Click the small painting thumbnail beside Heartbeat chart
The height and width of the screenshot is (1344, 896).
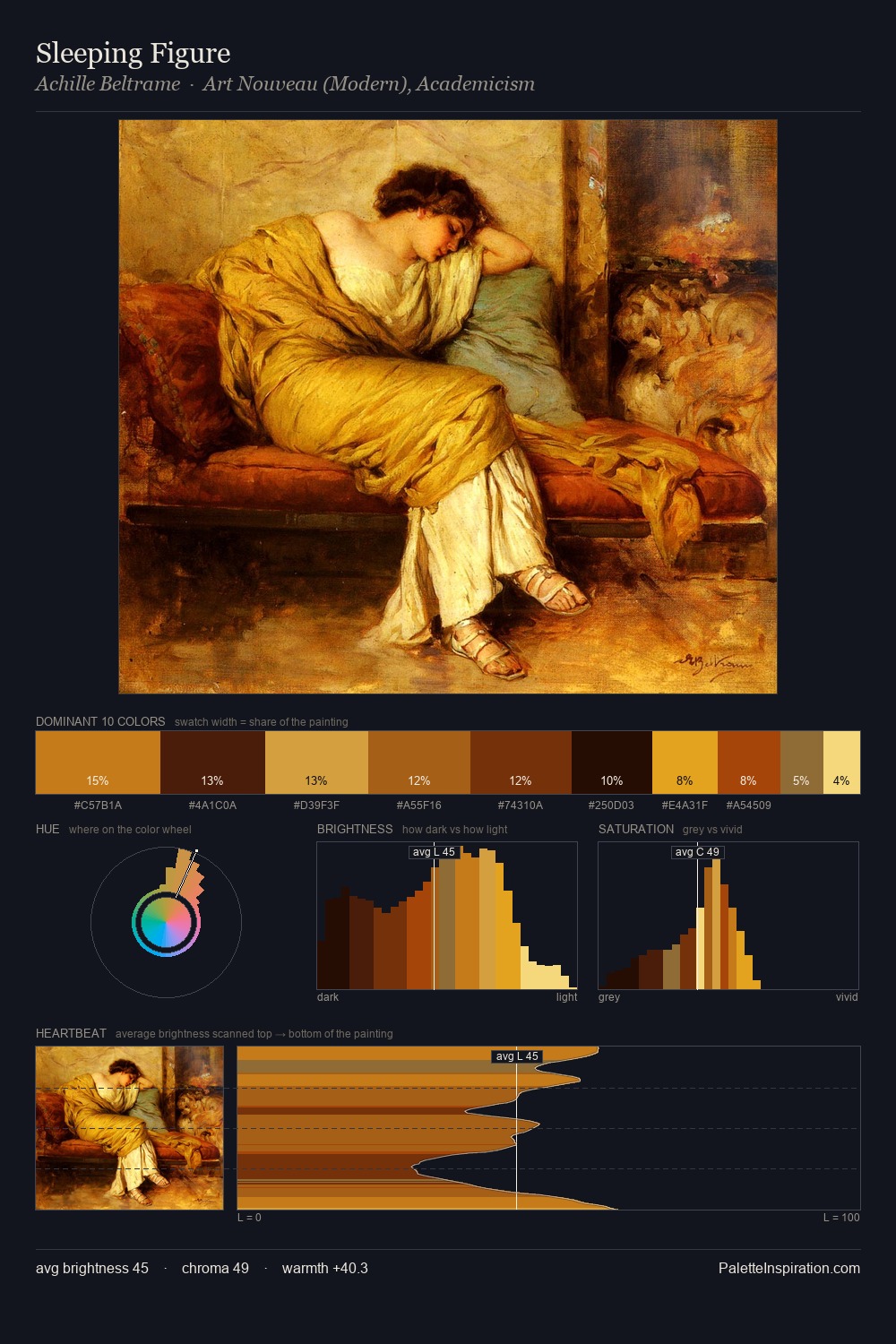pos(130,1128)
